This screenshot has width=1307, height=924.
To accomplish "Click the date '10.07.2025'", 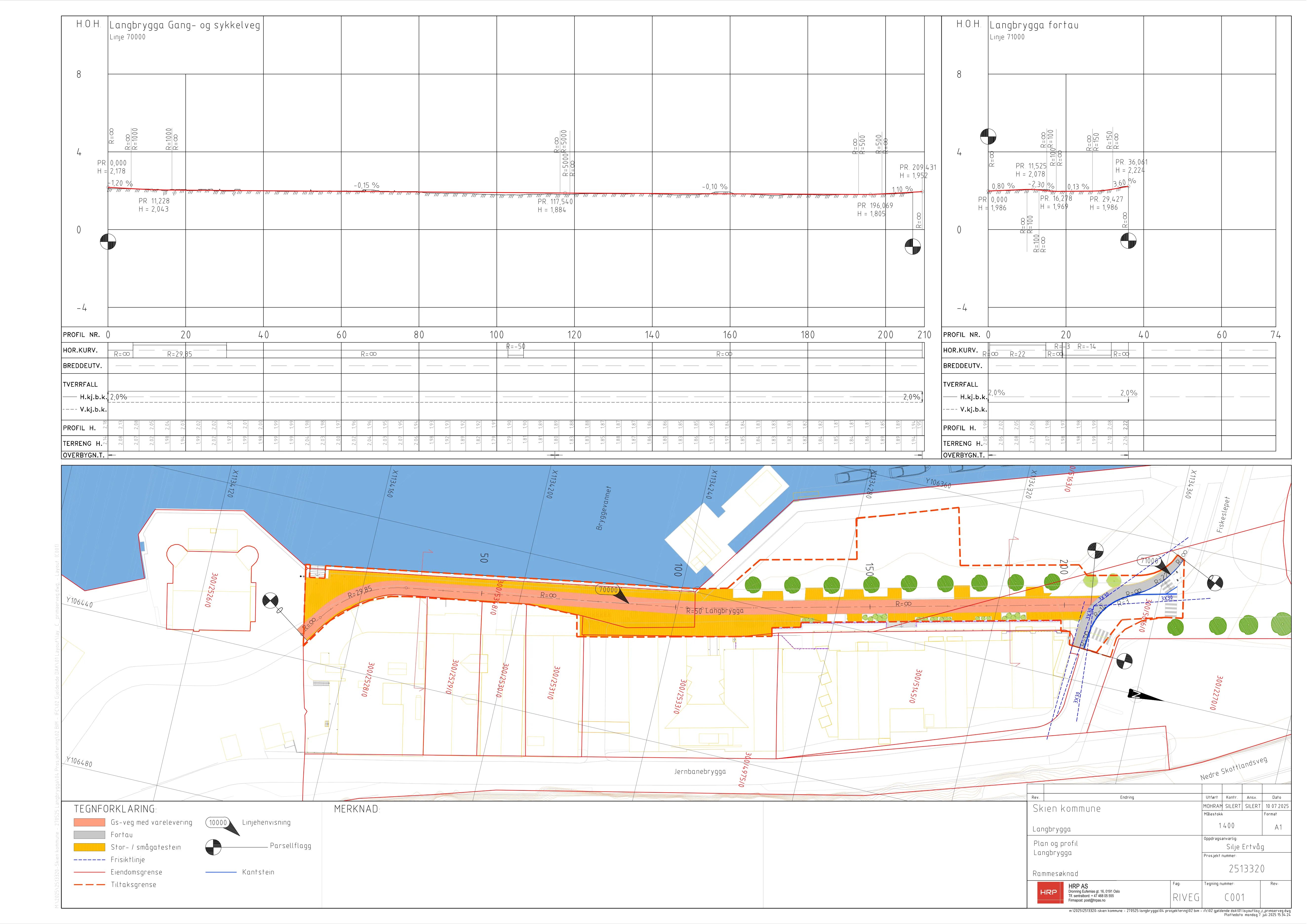I will tap(1277, 806).
